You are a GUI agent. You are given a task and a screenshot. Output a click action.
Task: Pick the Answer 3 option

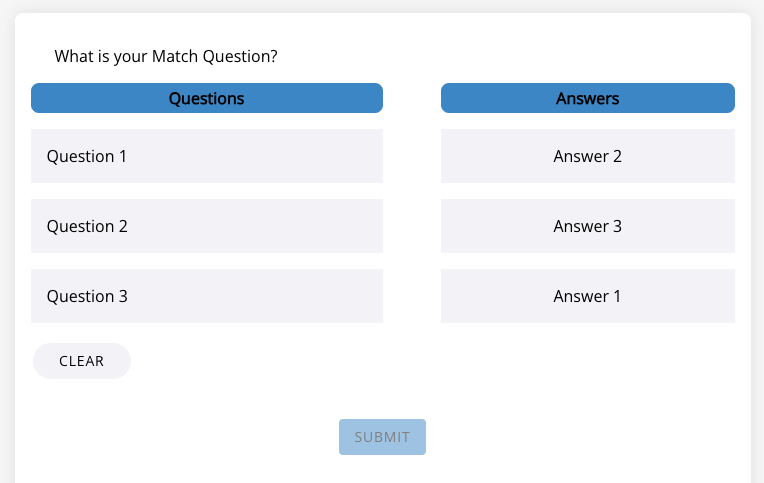[587, 226]
